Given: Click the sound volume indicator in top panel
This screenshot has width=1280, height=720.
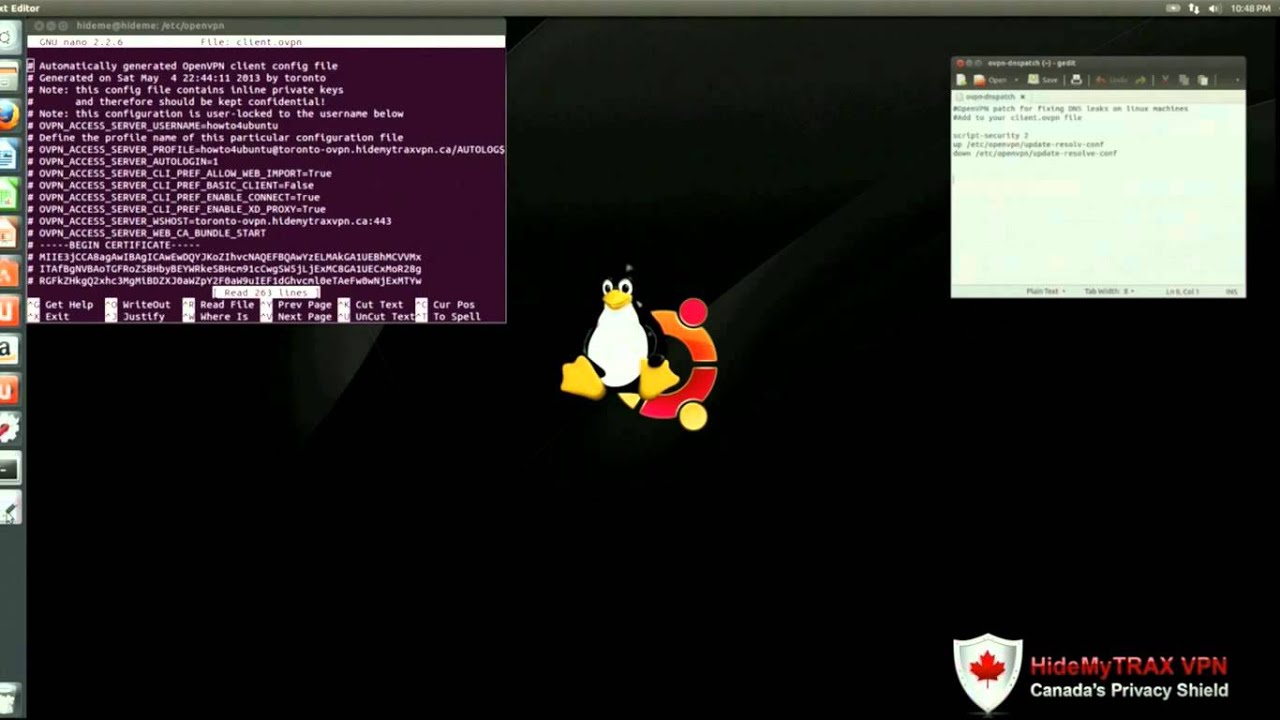Looking at the screenshot, I should (x=1215, y=8).
